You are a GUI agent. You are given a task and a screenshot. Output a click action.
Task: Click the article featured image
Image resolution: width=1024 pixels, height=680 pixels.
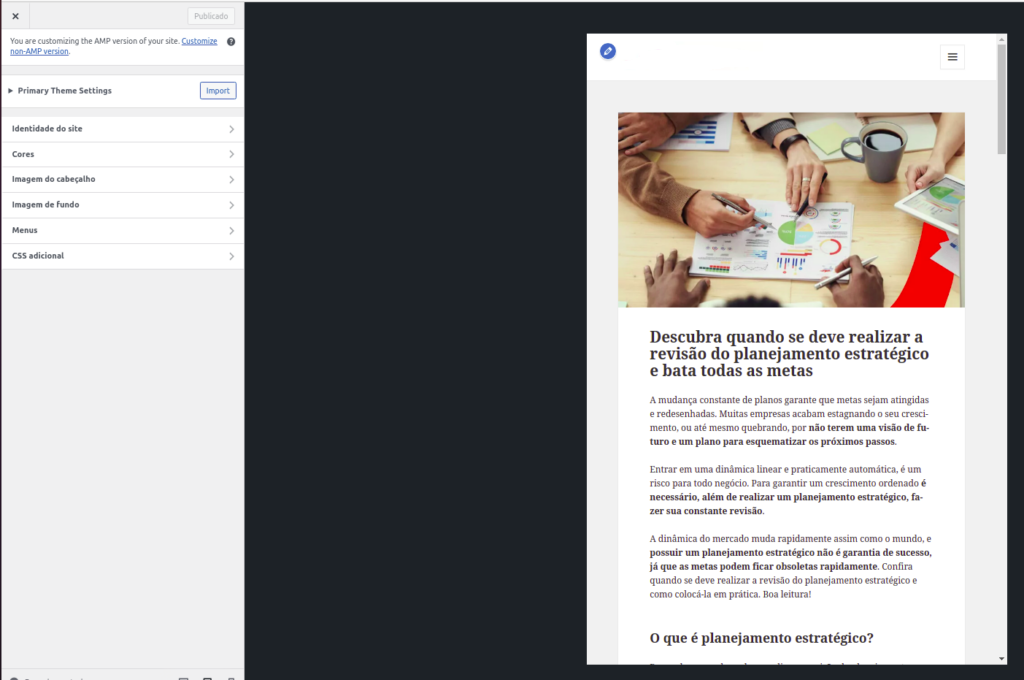point(791,210)
